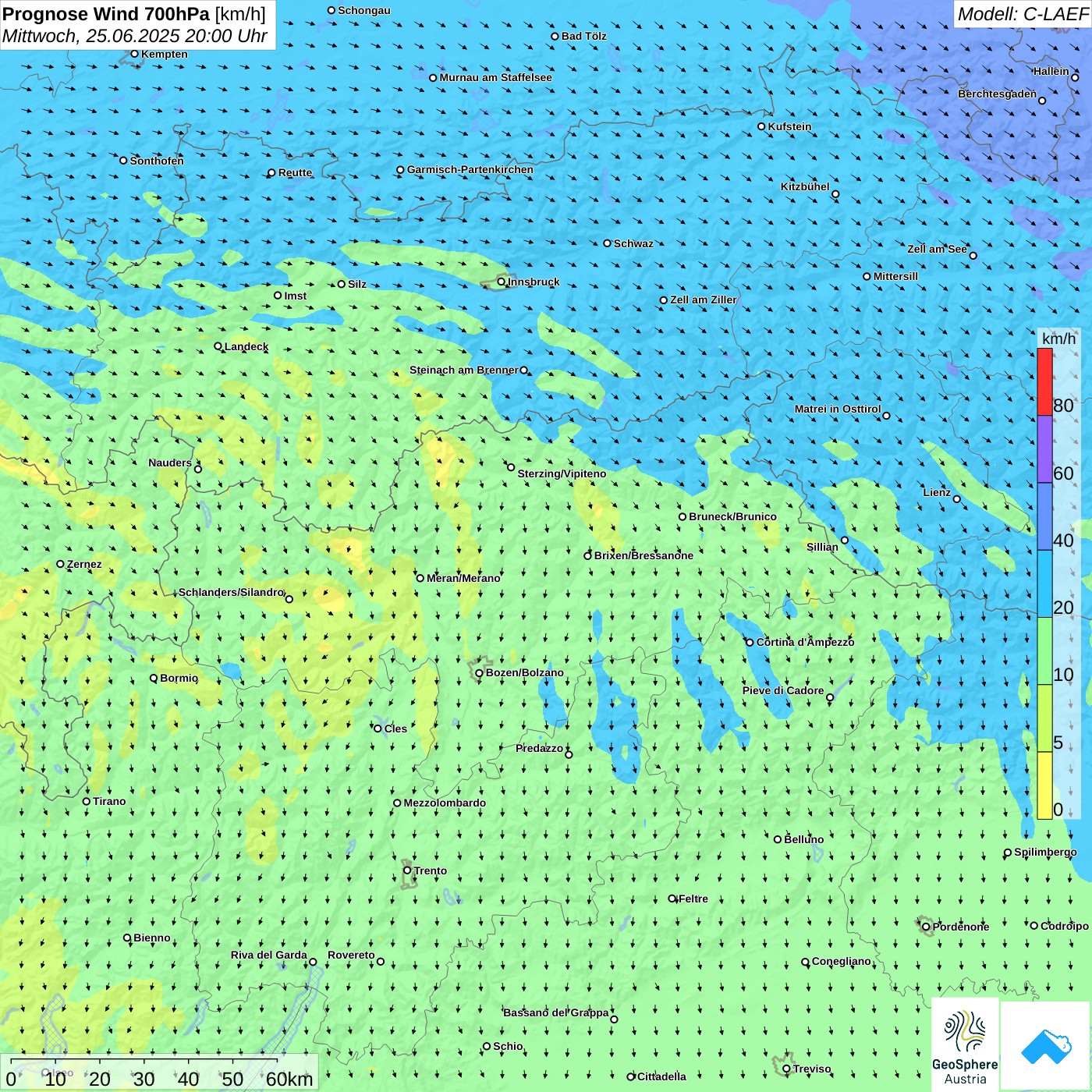Click the Bozen/Bolzano city marker
1092x1092 pixels.
(x=479, y=673)
